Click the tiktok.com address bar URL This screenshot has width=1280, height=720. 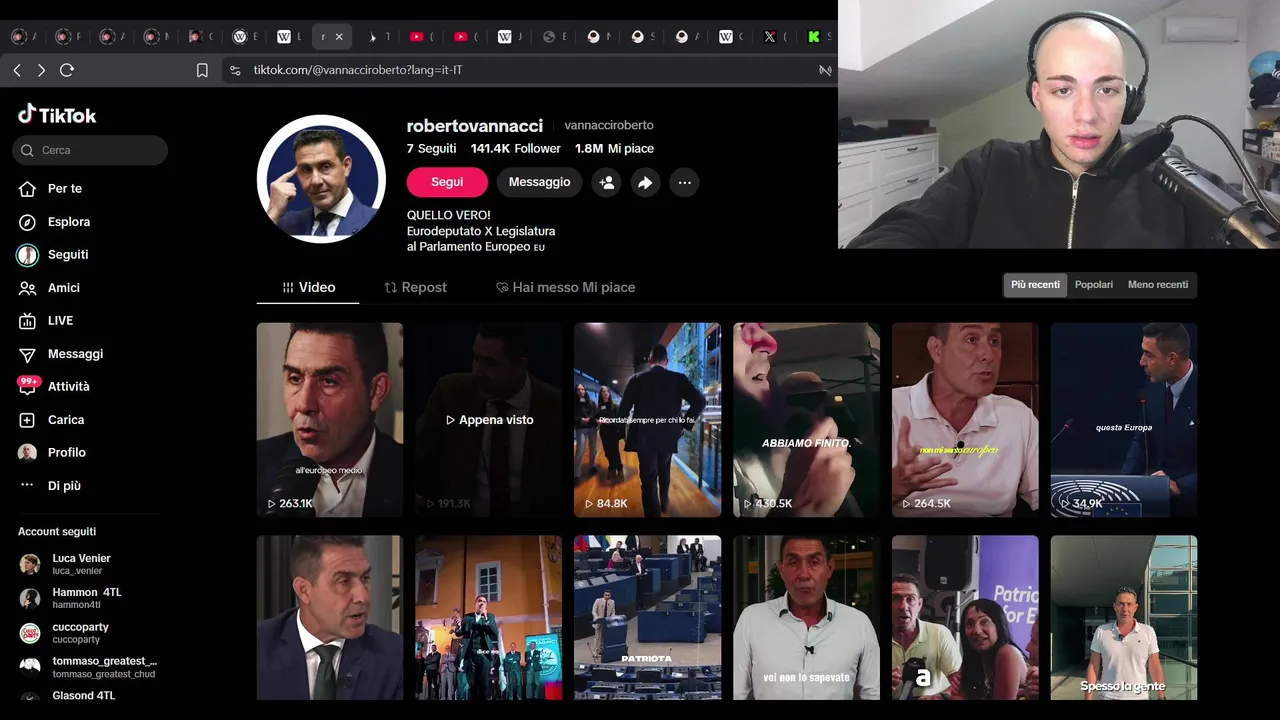(x=357, y=70)
